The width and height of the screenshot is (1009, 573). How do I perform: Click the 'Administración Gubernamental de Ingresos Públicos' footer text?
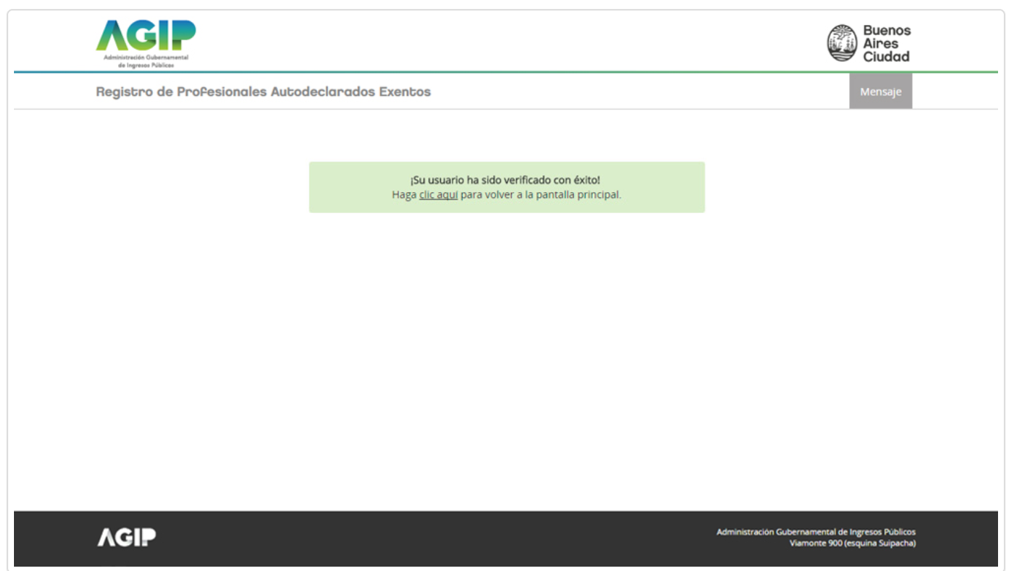pyautogui.click(x=815, y=531)
